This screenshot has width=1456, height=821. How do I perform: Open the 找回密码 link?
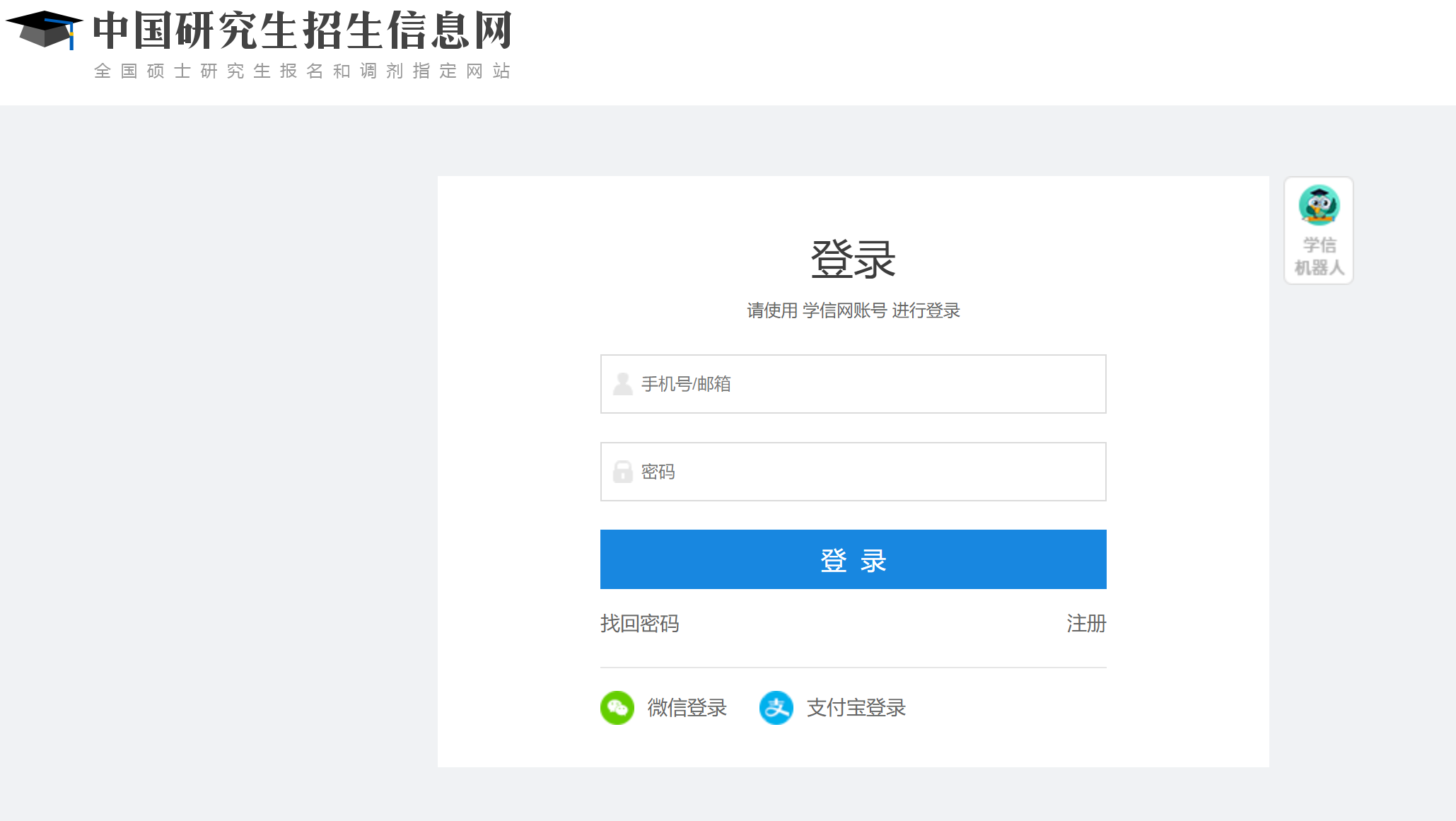tap(639, 624)
